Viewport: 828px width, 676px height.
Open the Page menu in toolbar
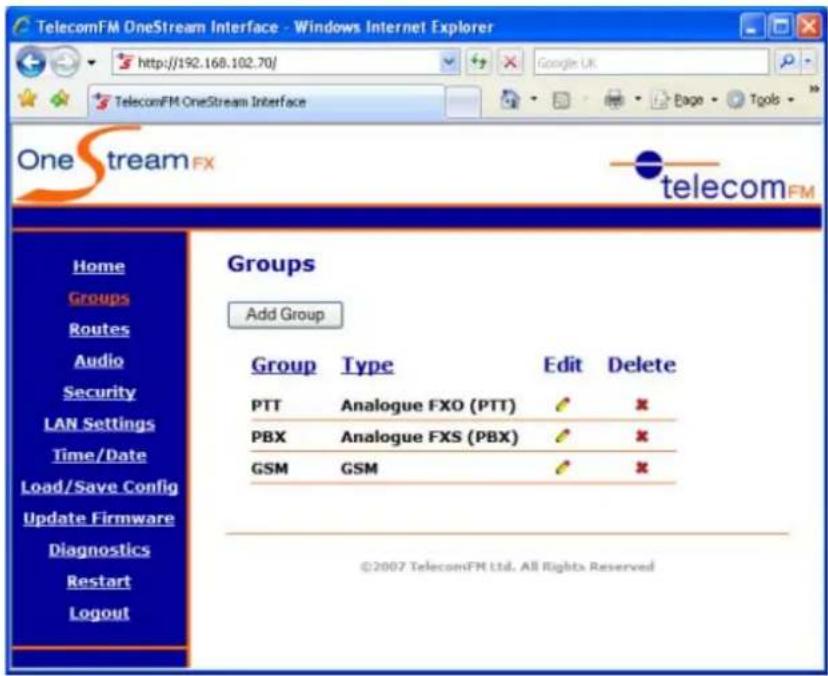click(x=684, y=100)
